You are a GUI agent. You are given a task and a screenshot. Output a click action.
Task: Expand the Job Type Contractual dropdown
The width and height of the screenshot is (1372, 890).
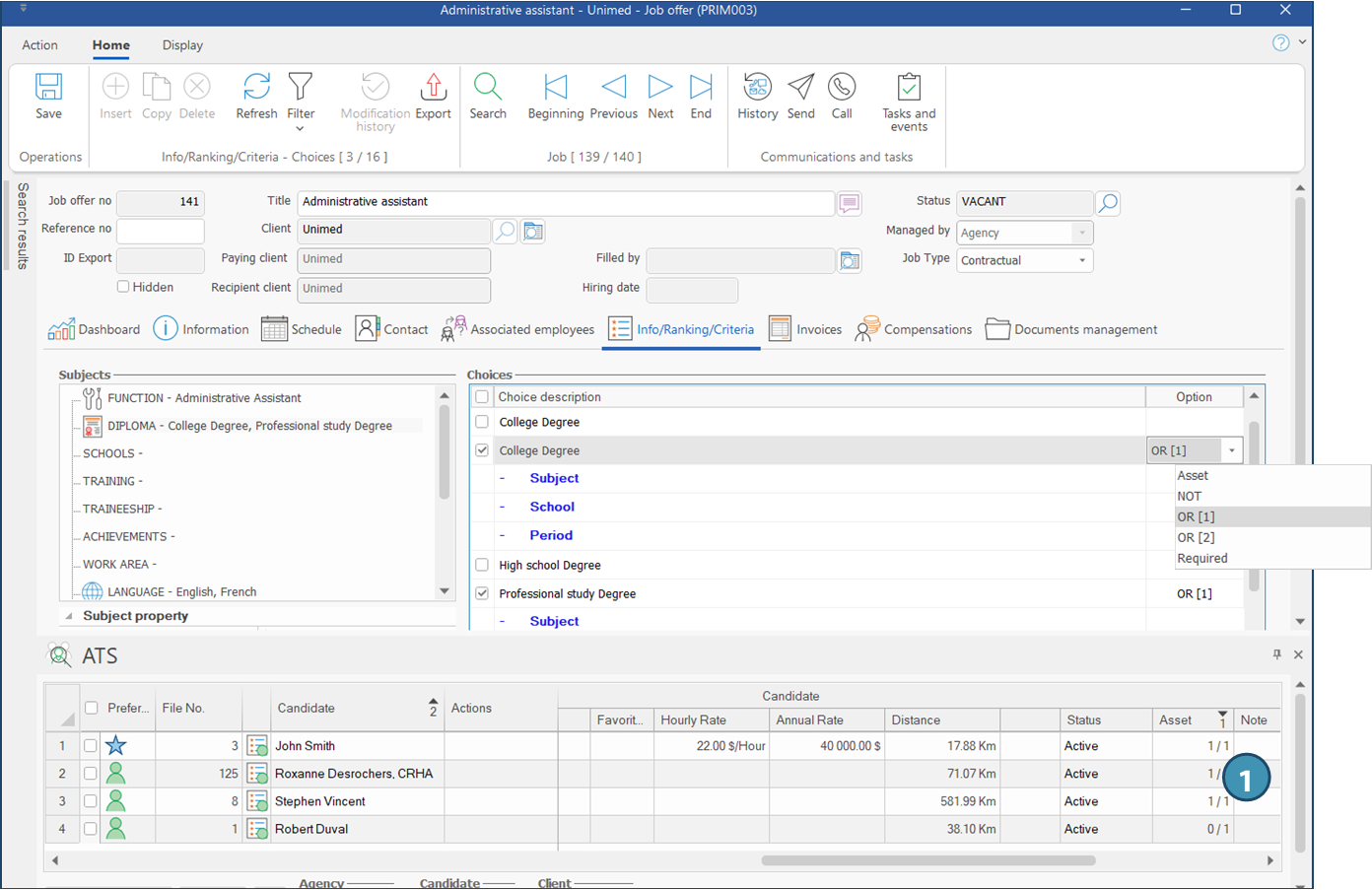coord(1081,261)
